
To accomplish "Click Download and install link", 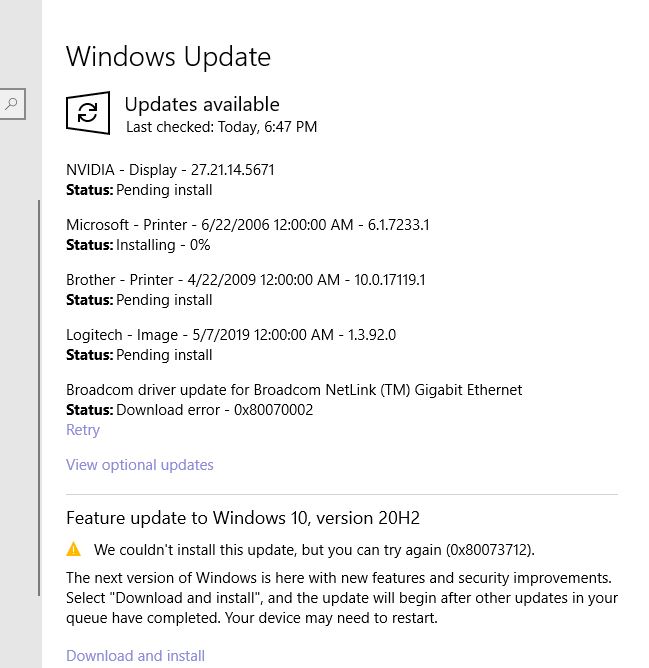I will tap(135, 656).
